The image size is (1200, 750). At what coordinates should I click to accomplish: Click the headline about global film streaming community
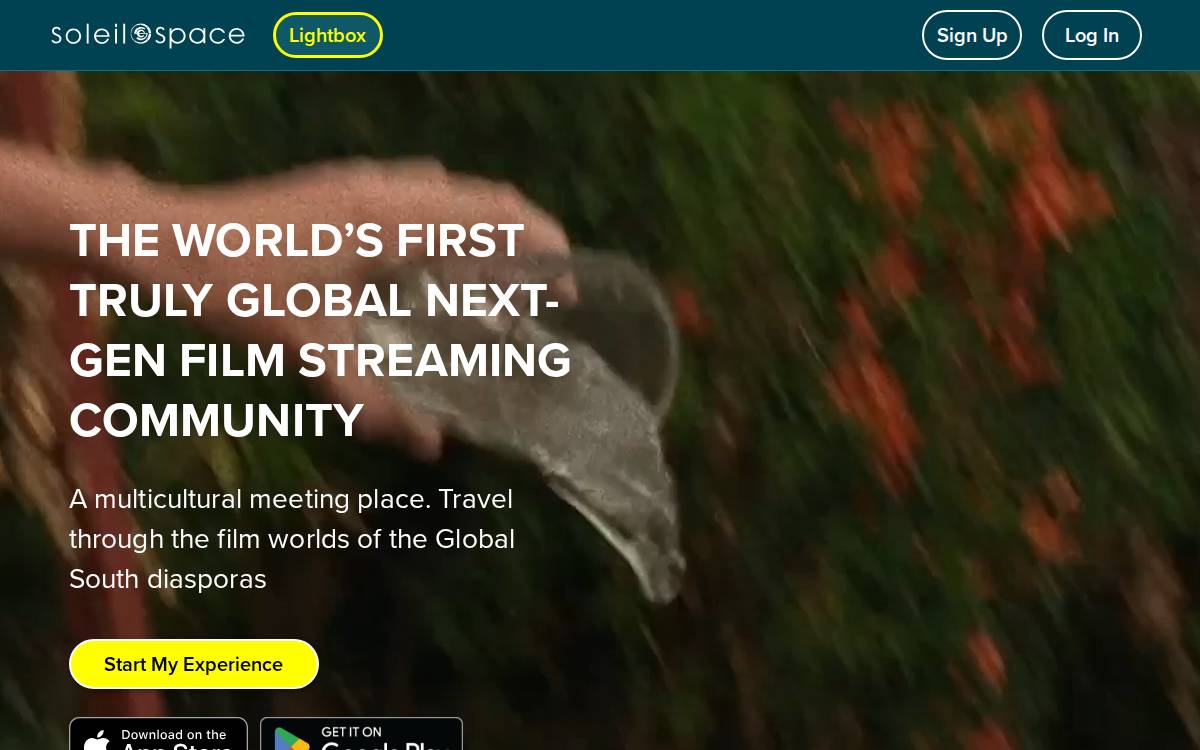pos(320,330)
